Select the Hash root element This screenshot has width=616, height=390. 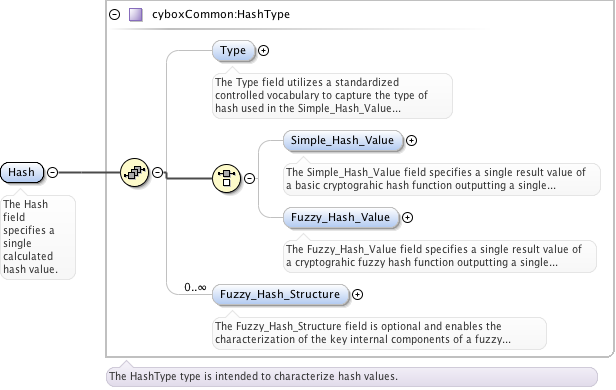tap(22, 172)
